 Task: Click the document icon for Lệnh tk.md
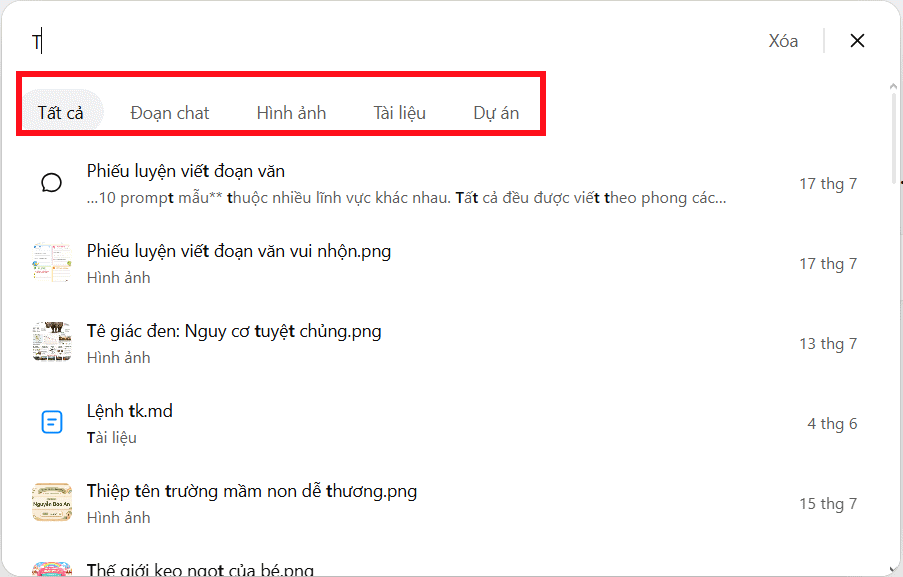click(52, 422)
